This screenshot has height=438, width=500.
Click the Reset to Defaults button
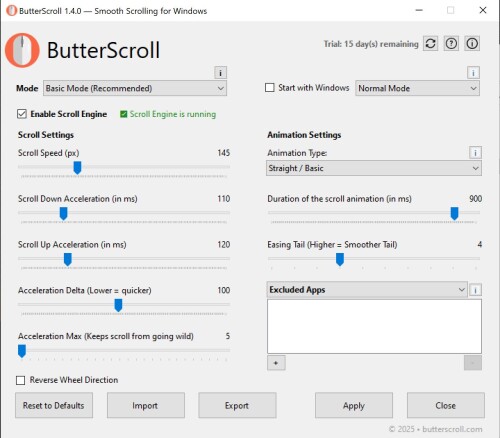pyautogui.click(x=54, y=405)
